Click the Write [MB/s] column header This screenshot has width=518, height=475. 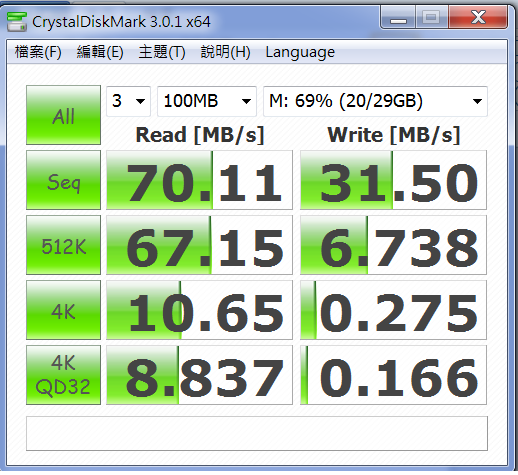click(x=394, y=135)
